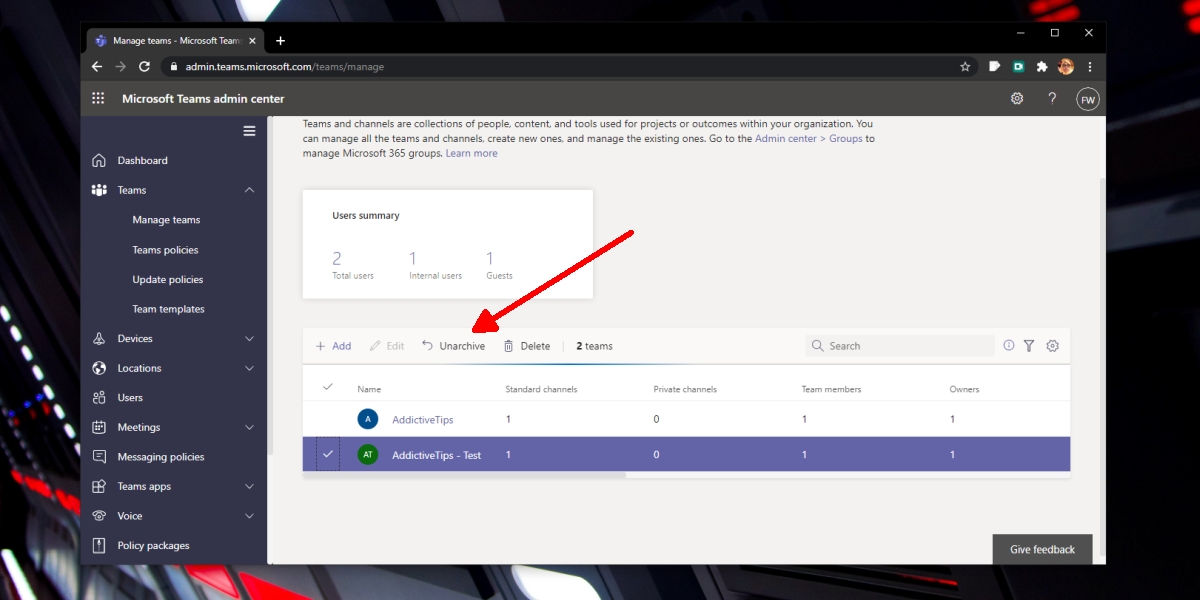1200x600 pixels.
Task: Click the blue A team avatar
Action: pyautogui.click(x=368, y=419)
